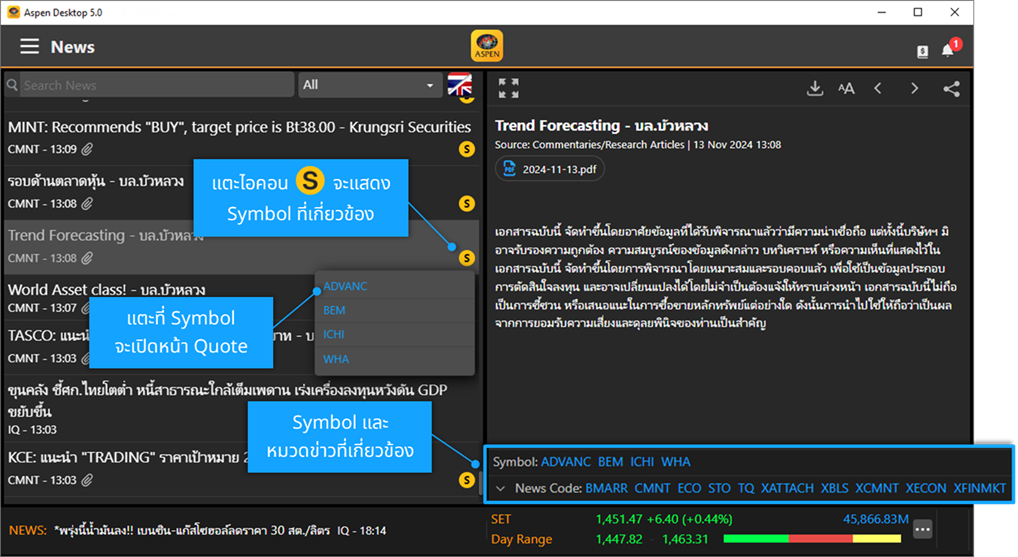Click S icon on KCE news row
This screenshot has width=1018, height=557.
(466, 480)
